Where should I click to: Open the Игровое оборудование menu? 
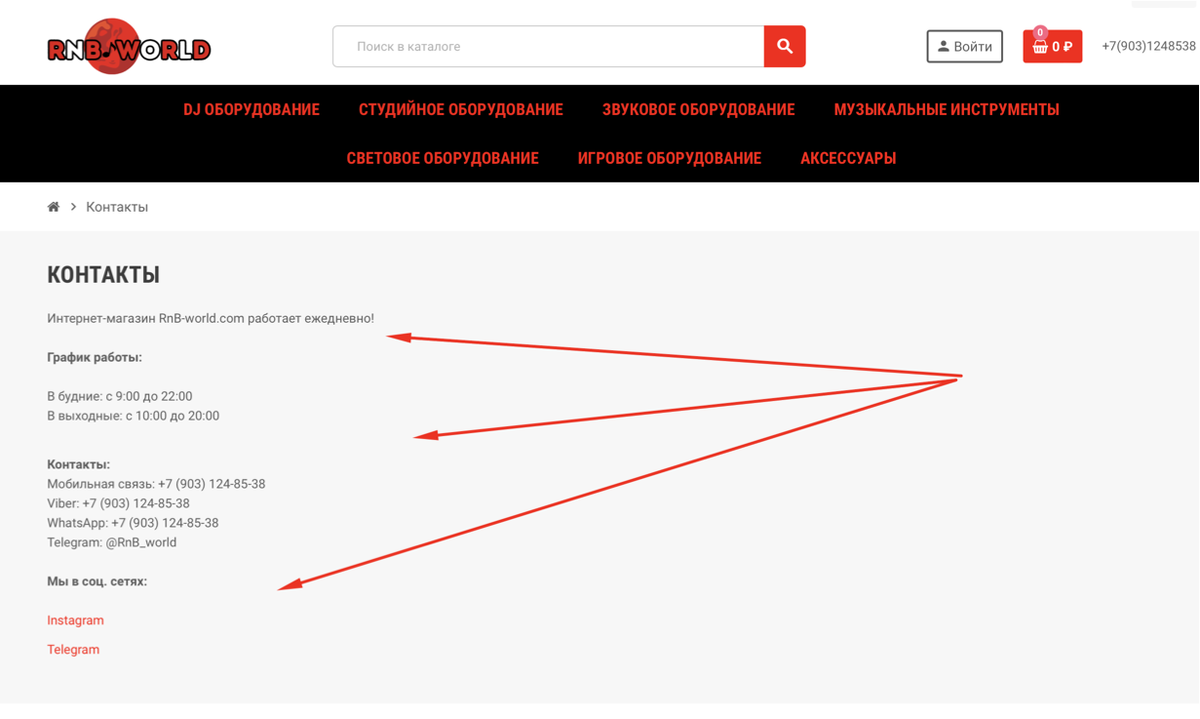tap(669, 158)
